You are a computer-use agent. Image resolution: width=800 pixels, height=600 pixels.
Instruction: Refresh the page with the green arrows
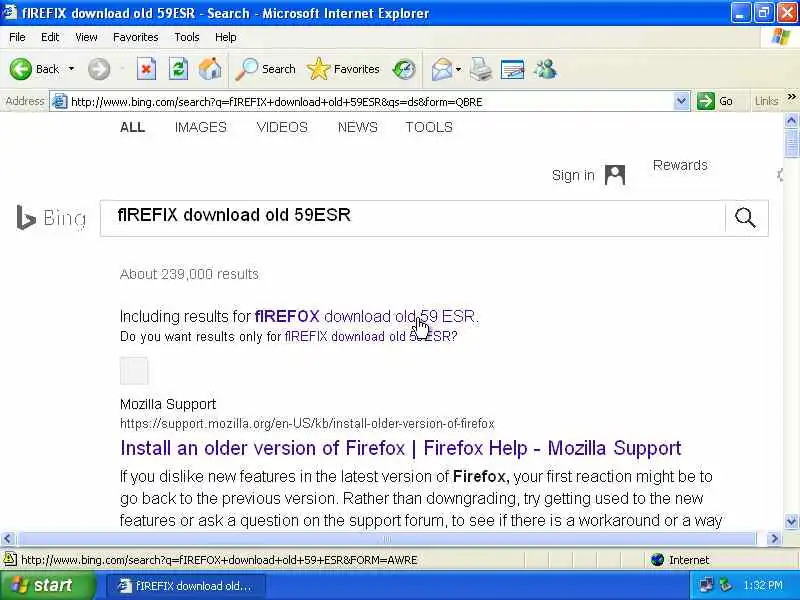click(178, 69)
